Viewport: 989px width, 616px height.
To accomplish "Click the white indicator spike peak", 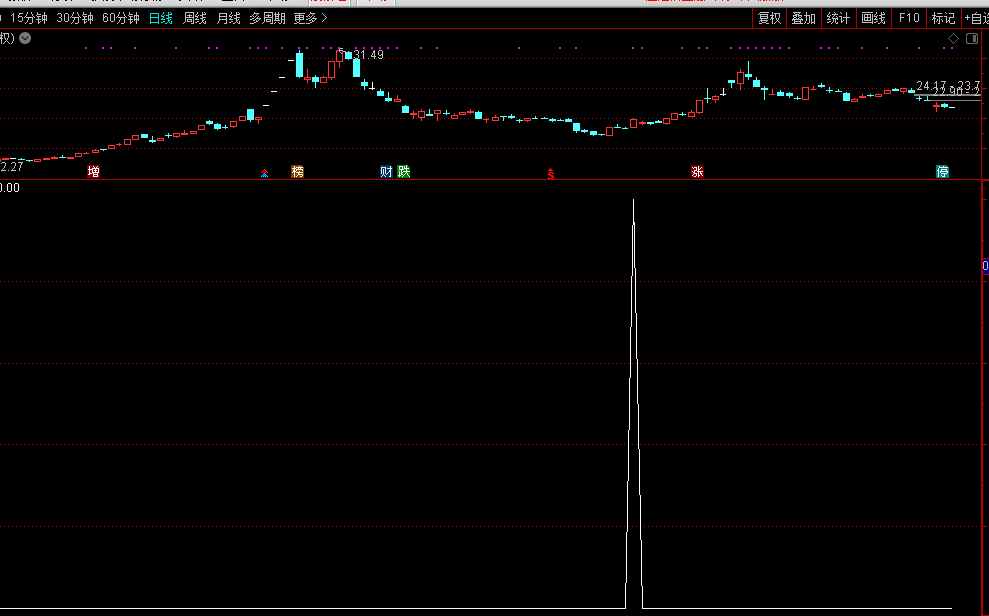I will point(633,201).
